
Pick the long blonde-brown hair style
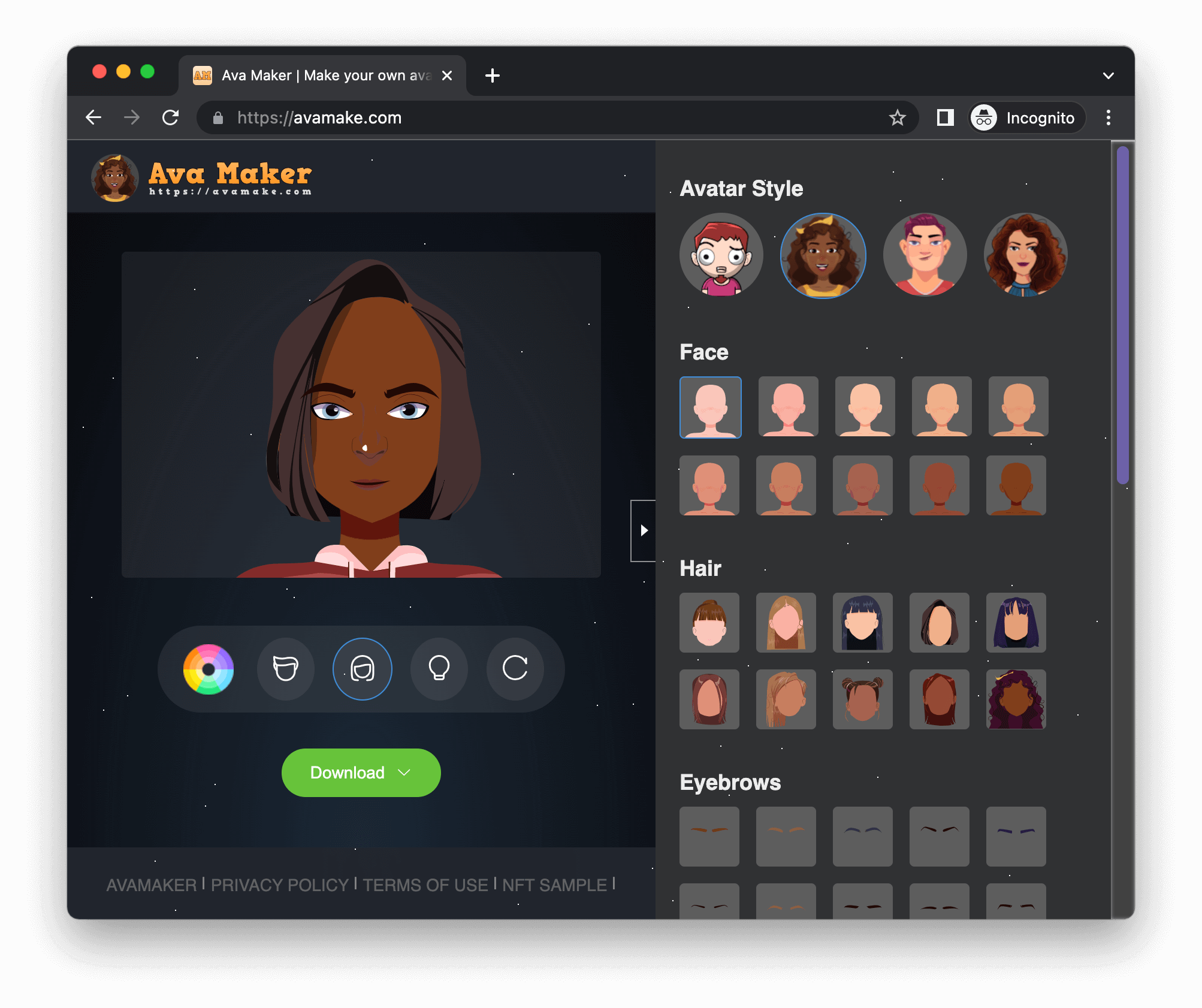[x=786, y=623]
